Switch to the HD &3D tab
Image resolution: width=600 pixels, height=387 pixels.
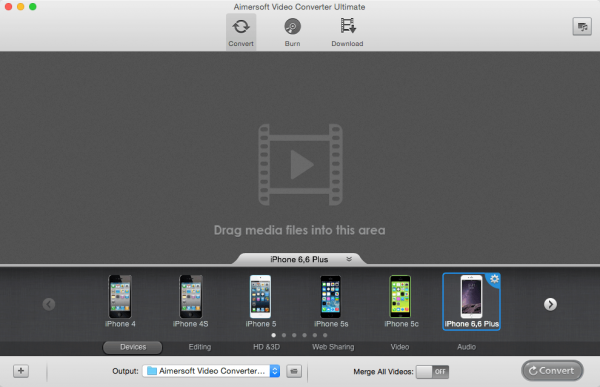point(266,347)
